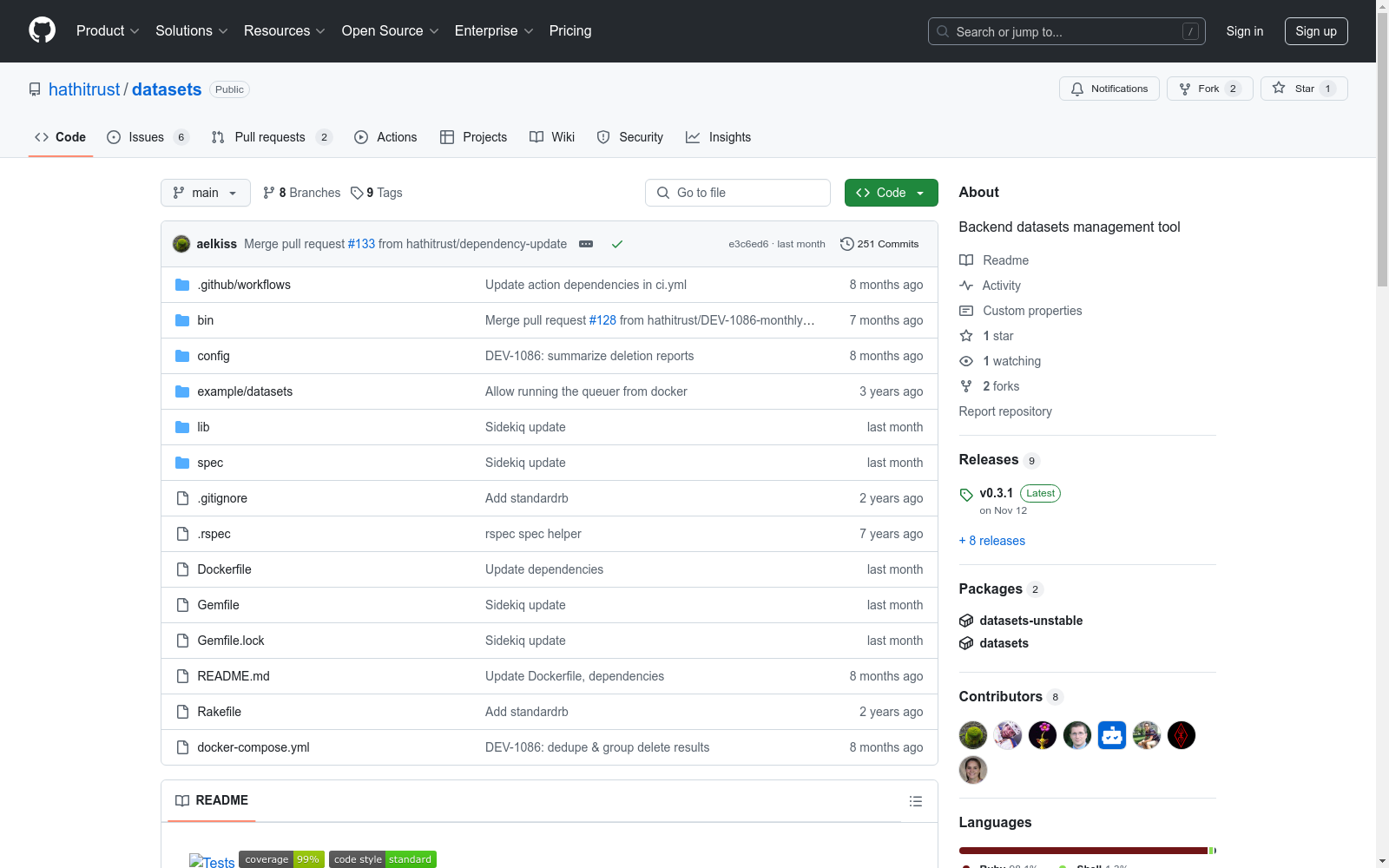Open the Rakefile file
This screenshot has height=868, width=1389.
tap(220, 712)
